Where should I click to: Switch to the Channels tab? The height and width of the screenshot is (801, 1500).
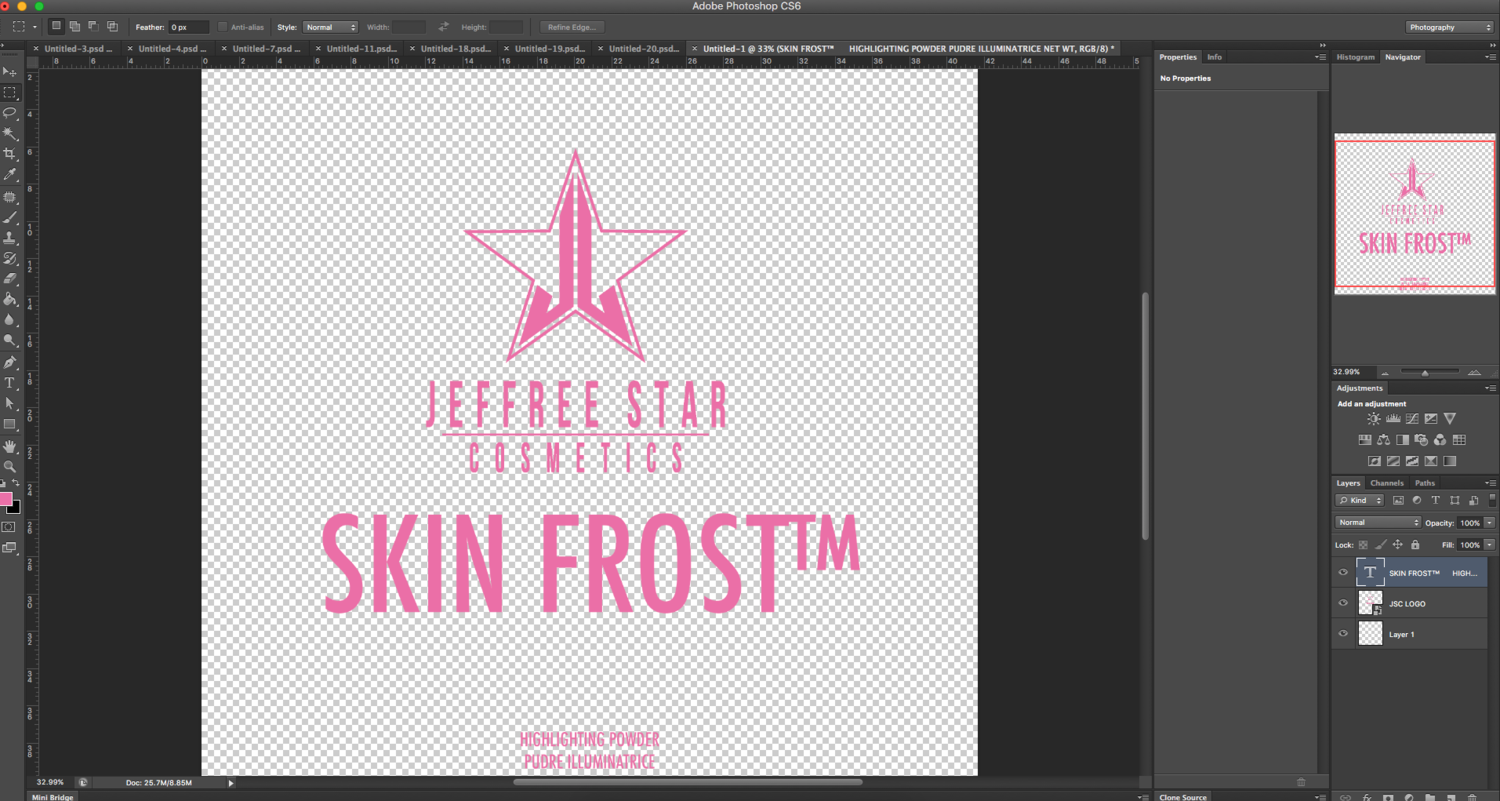(1387, 483)
